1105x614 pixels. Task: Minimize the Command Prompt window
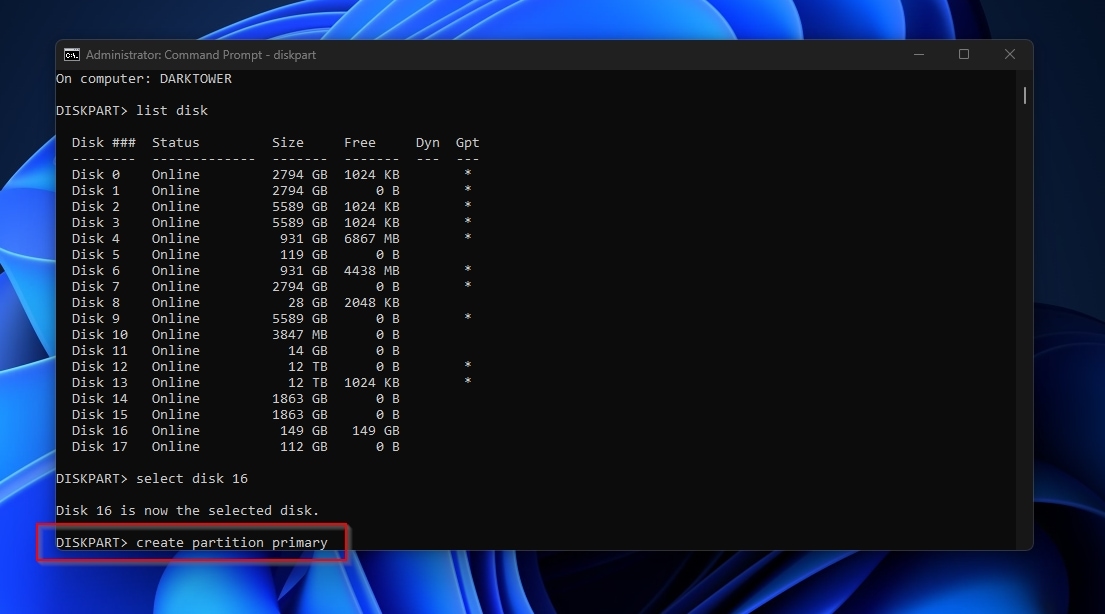point(918,54)
